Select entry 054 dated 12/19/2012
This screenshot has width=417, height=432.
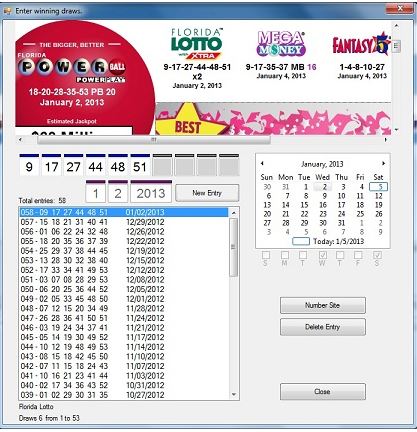coord(124,251)
